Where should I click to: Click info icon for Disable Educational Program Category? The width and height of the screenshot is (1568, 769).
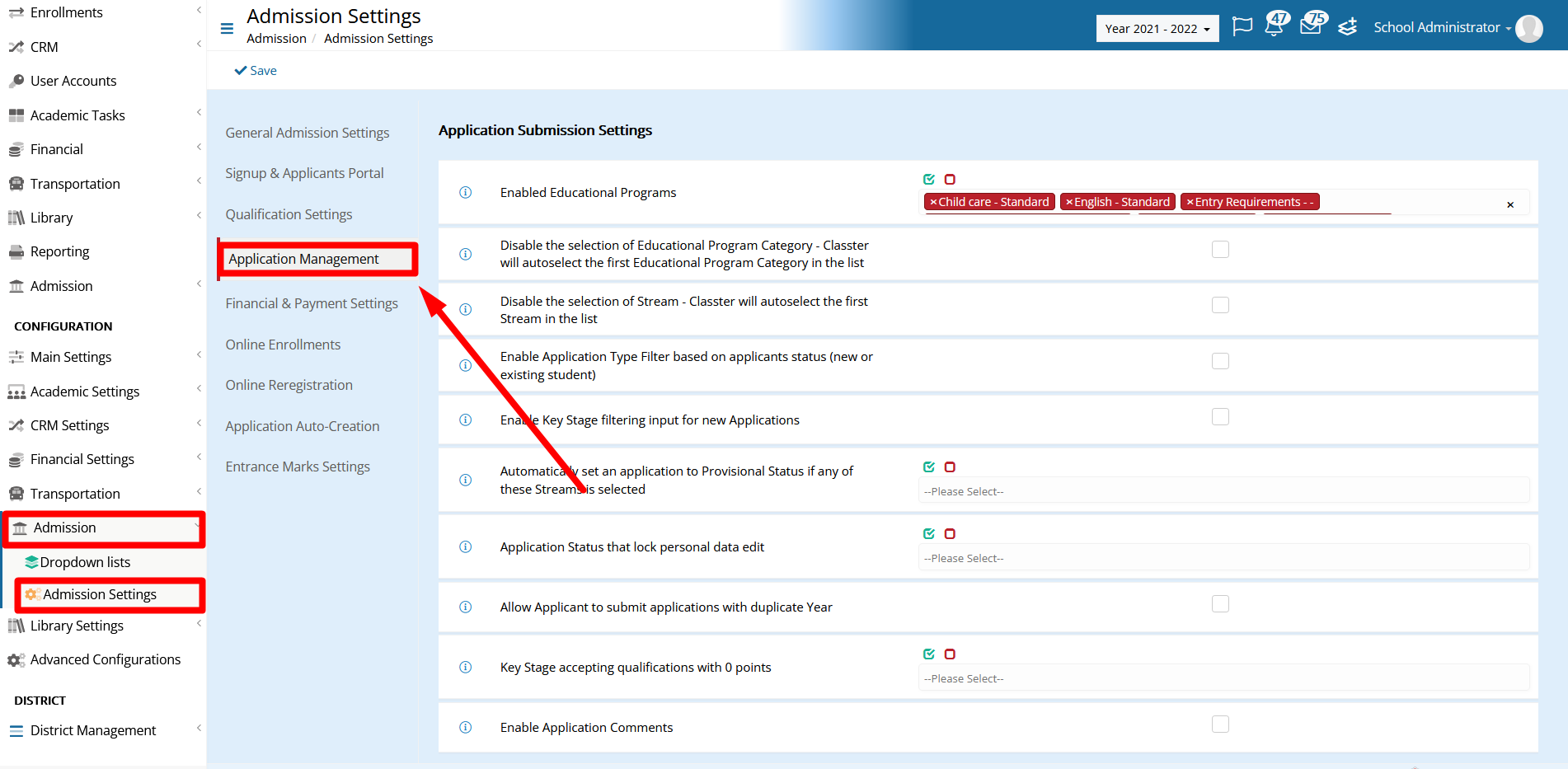coord(465,254)
